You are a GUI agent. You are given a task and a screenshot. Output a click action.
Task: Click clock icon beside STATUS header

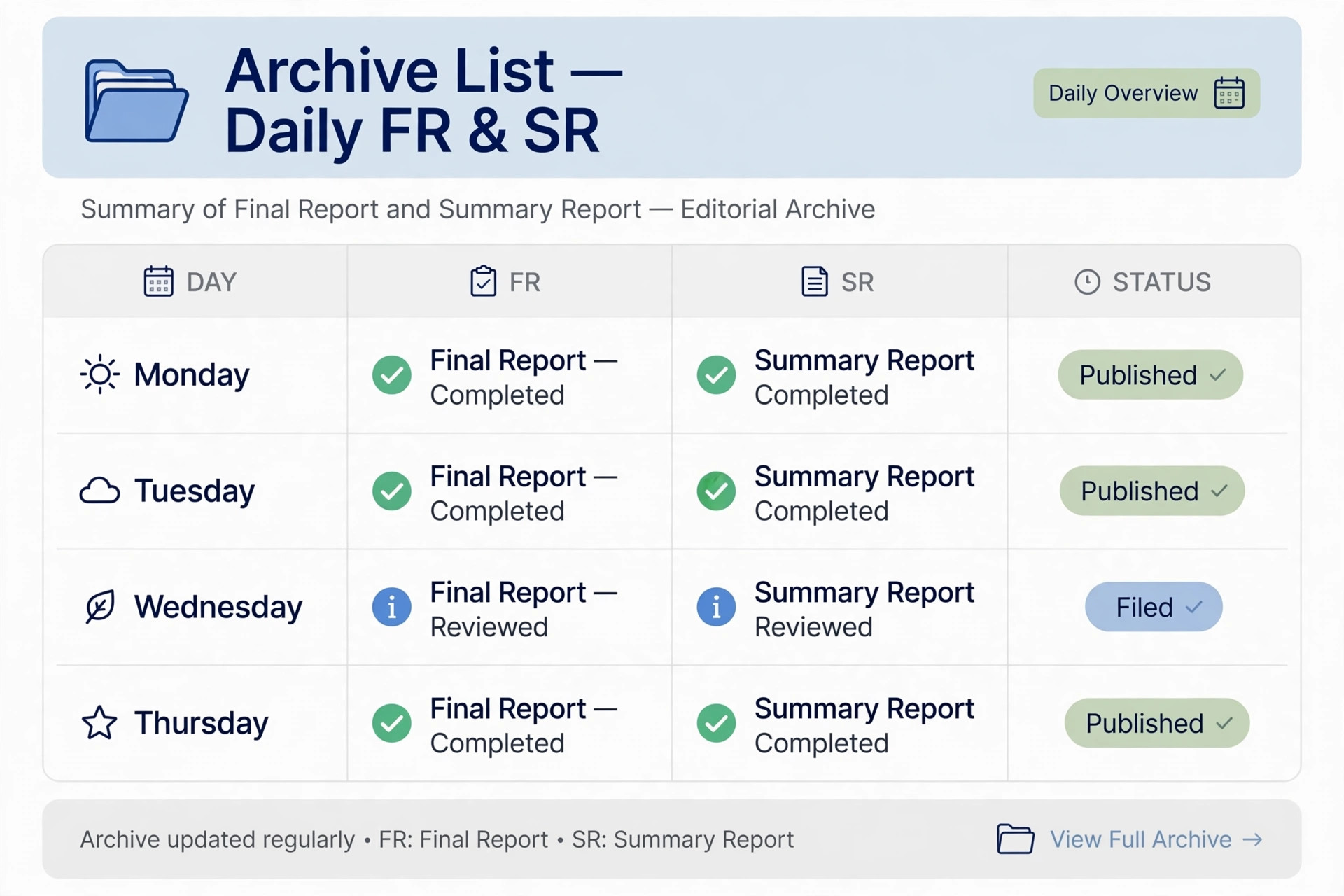(1087, 281)
